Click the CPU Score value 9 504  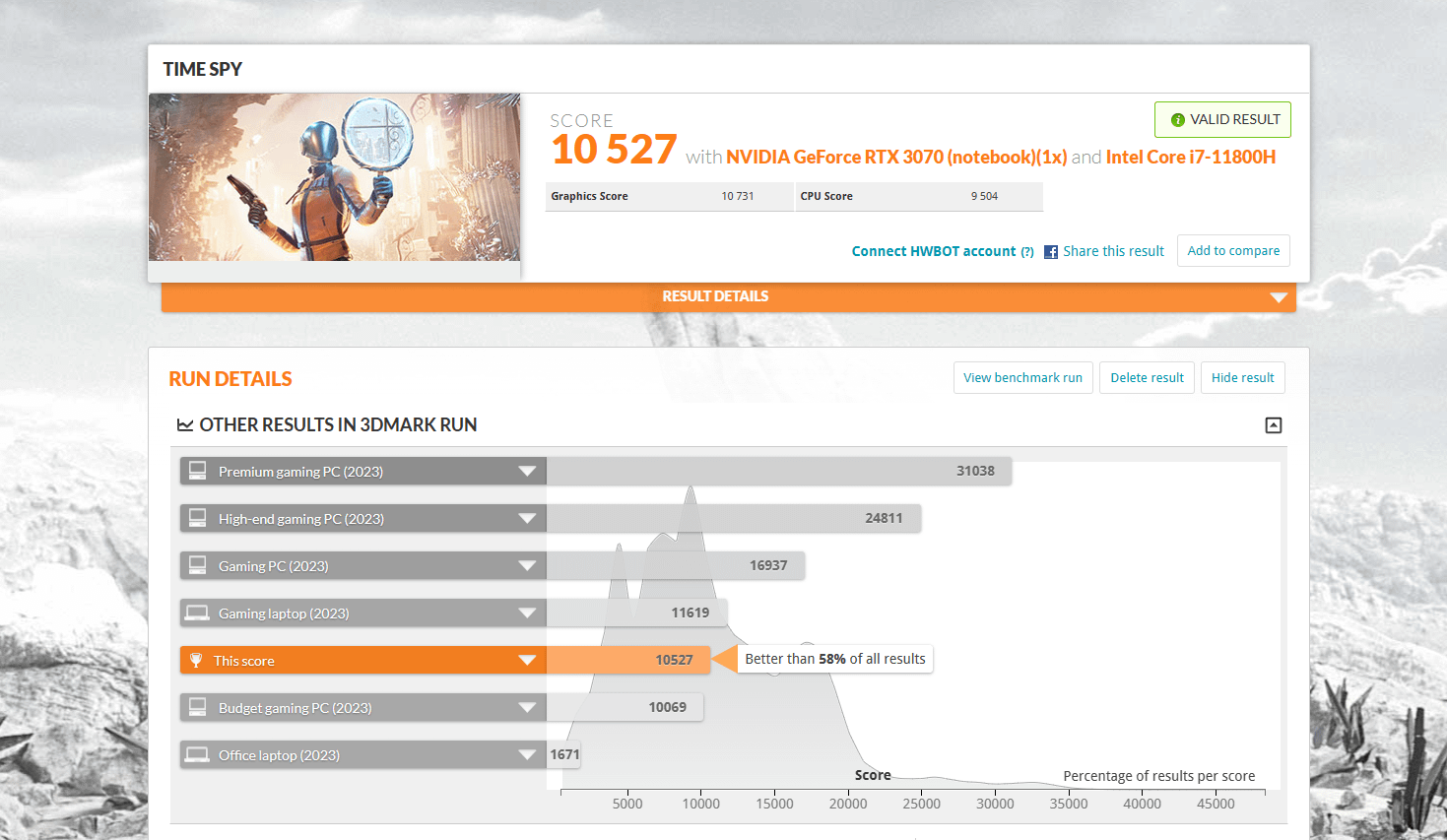pyautogui.click(x=984, y=196)
